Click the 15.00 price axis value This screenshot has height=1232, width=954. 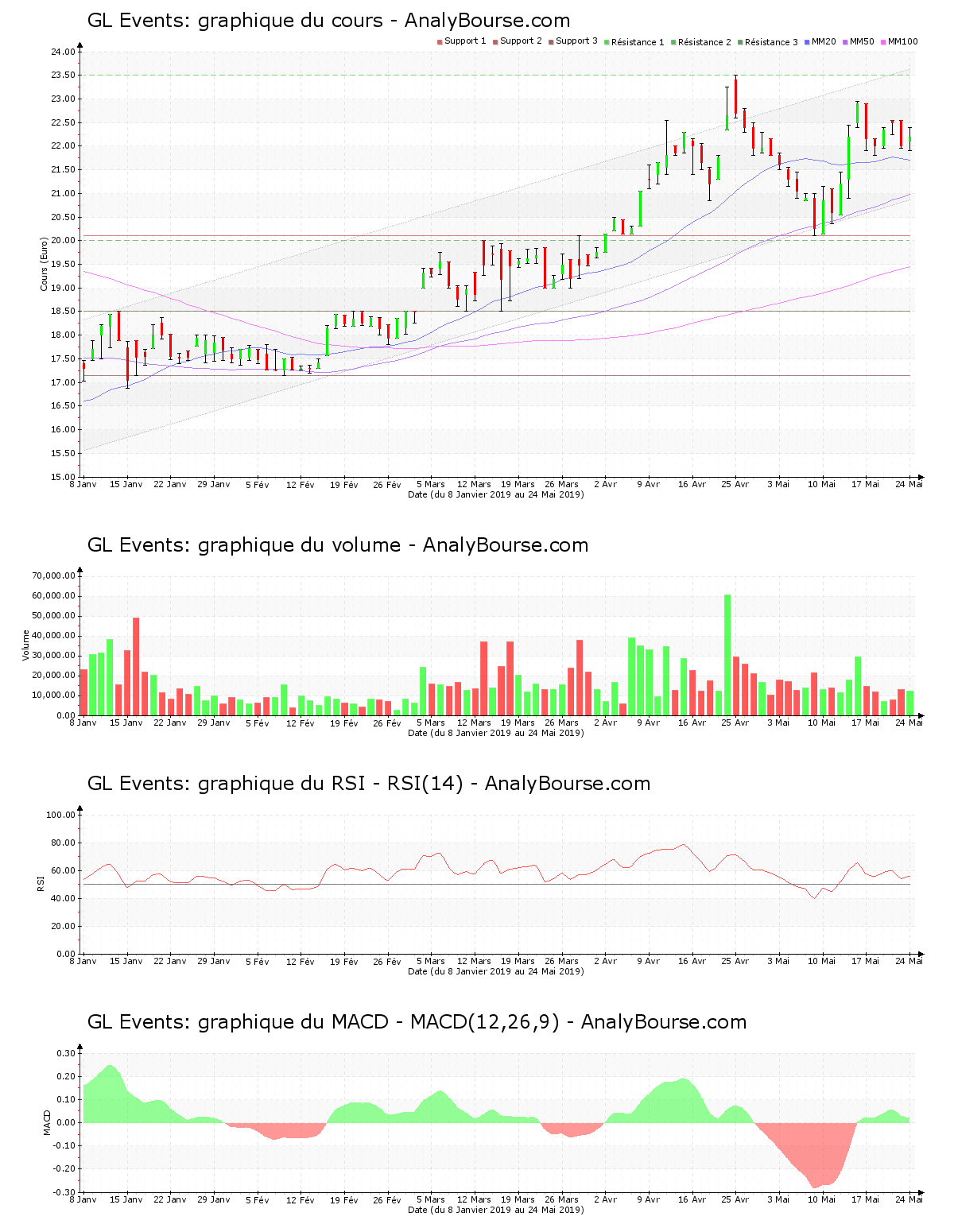63,477
